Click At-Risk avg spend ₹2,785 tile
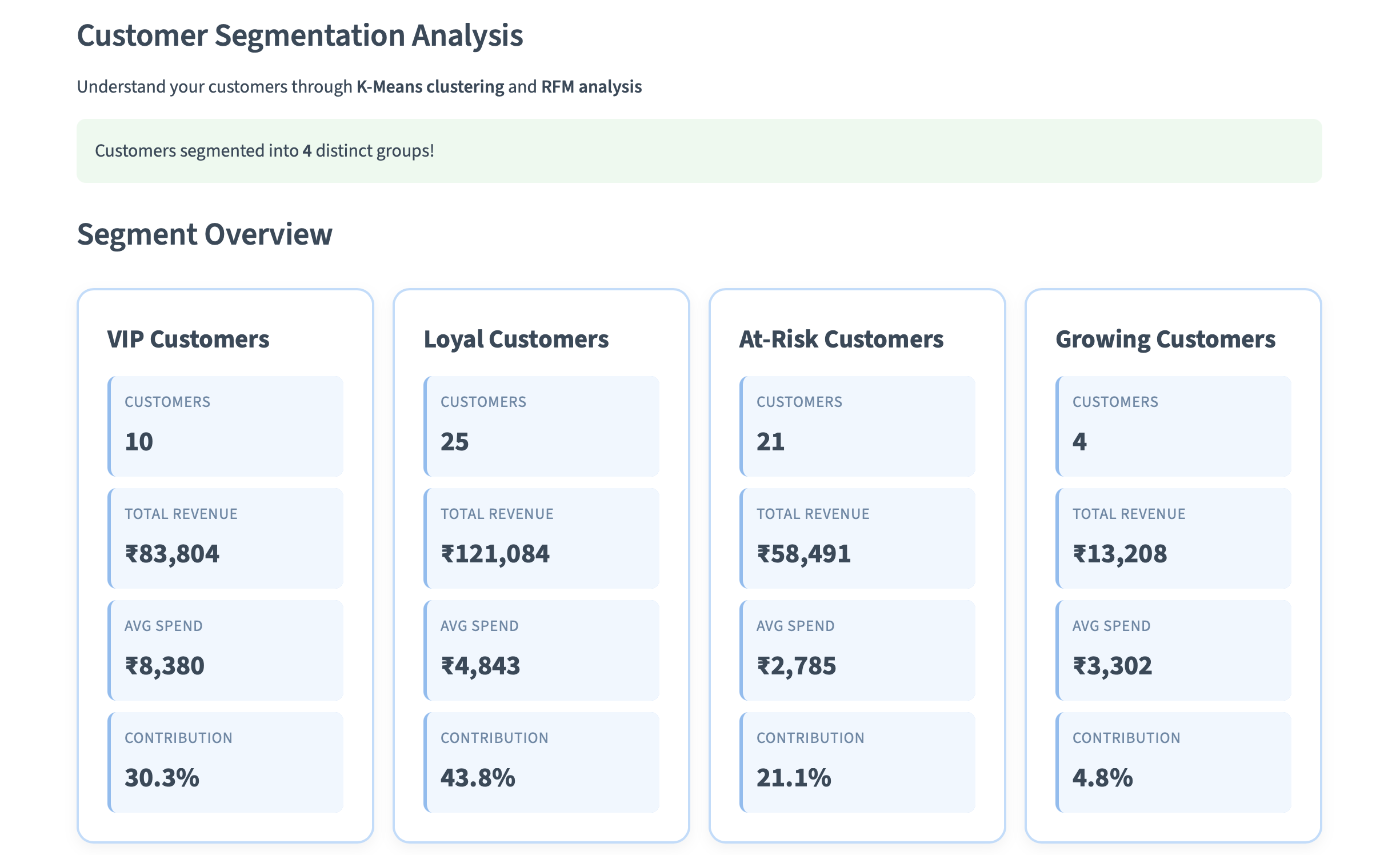 point(857,650)
